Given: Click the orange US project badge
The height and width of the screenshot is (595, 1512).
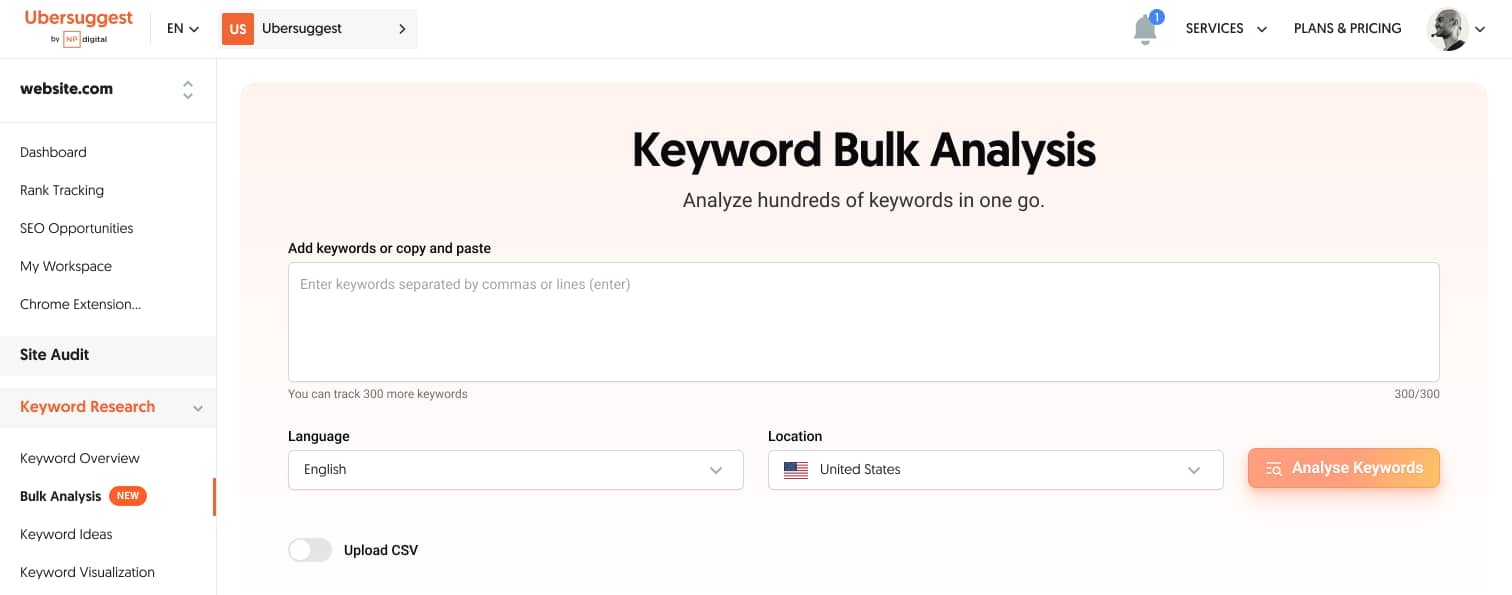Looking at the screenshot, I should tap(238, 29).
